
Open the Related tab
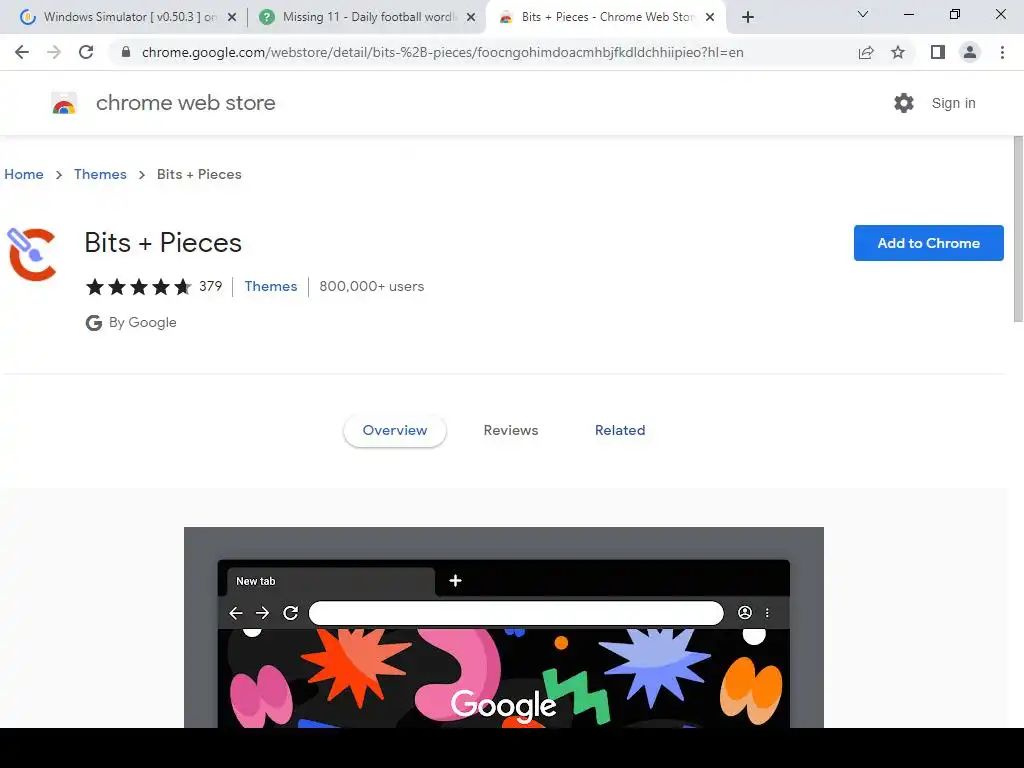pos(620,430)
